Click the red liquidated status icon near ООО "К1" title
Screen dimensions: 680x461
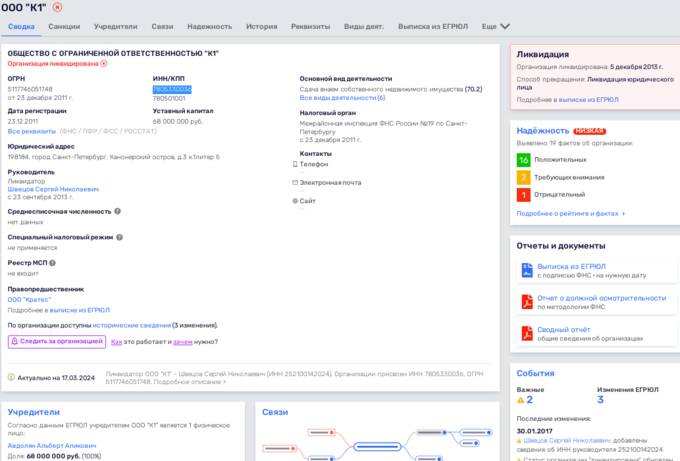(57, 7)
